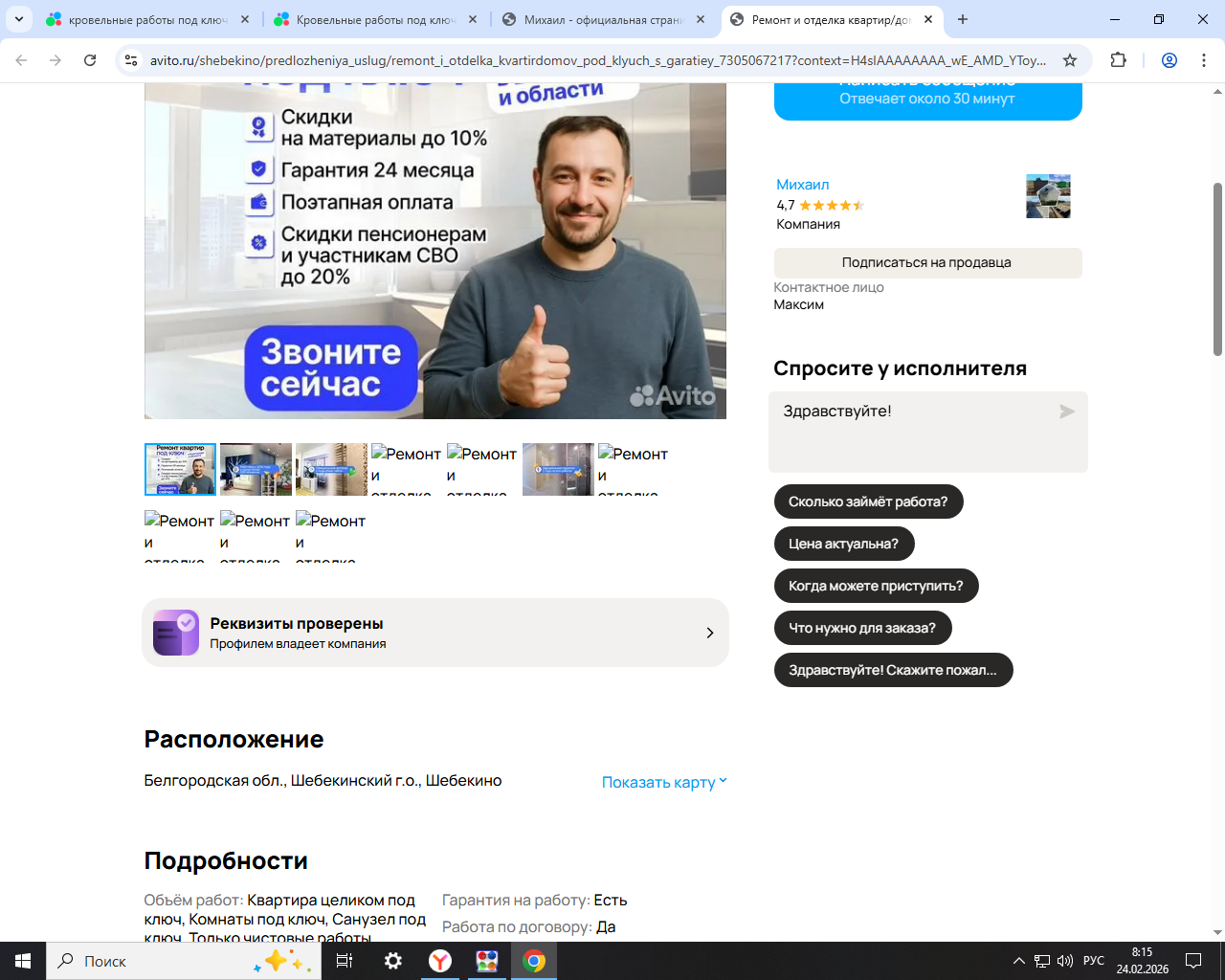The width and height of the screenshot is (1225, 980).
Task: Select the highlighted thumbnail with the blue border
Action: (x=180, y=469)
